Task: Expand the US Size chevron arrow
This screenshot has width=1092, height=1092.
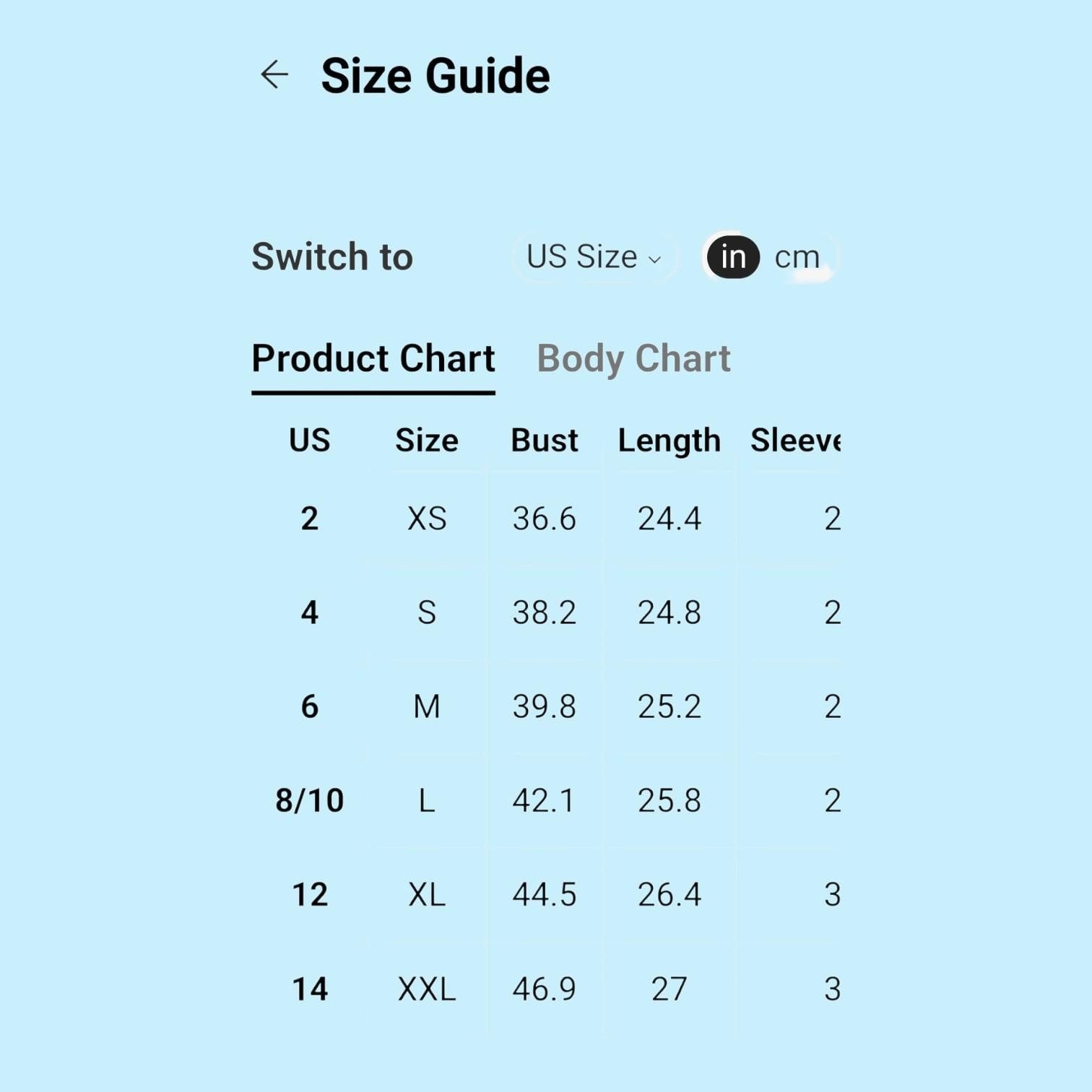Action: coord(654,260)
